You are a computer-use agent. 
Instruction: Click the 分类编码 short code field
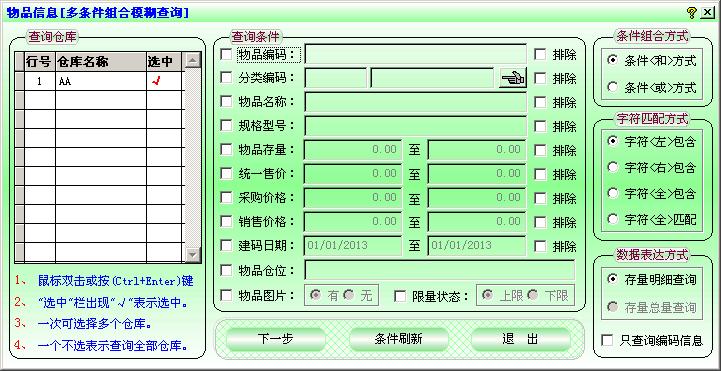pos(336,78)
